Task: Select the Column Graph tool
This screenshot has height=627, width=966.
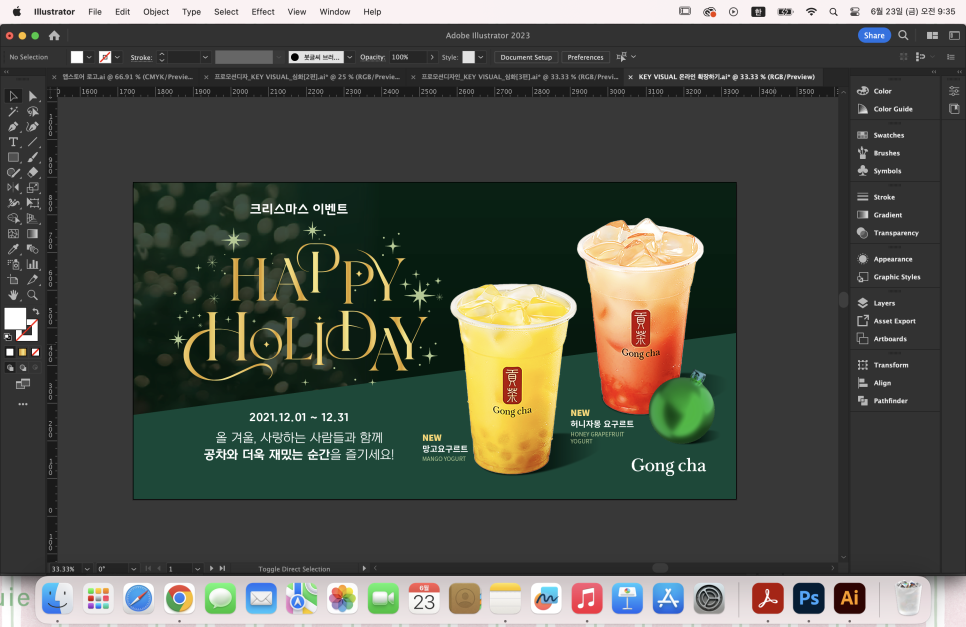Action: click(x=33, y=265)
